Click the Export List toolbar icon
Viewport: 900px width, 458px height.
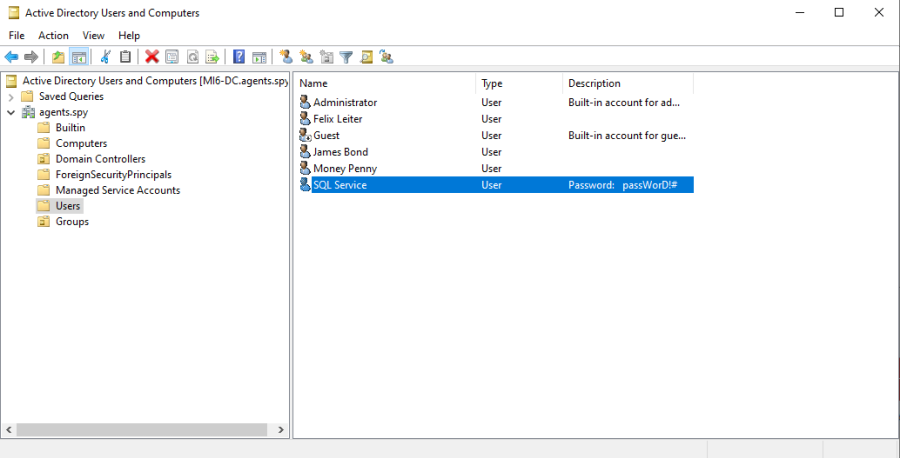pos(212,57)
